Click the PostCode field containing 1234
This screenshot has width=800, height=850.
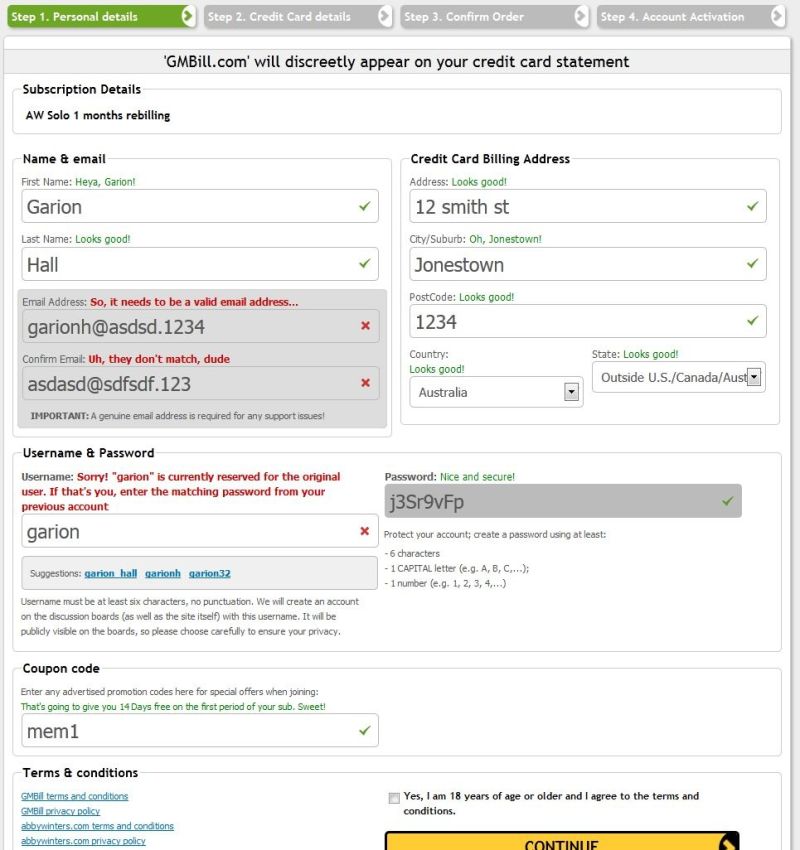588,321
